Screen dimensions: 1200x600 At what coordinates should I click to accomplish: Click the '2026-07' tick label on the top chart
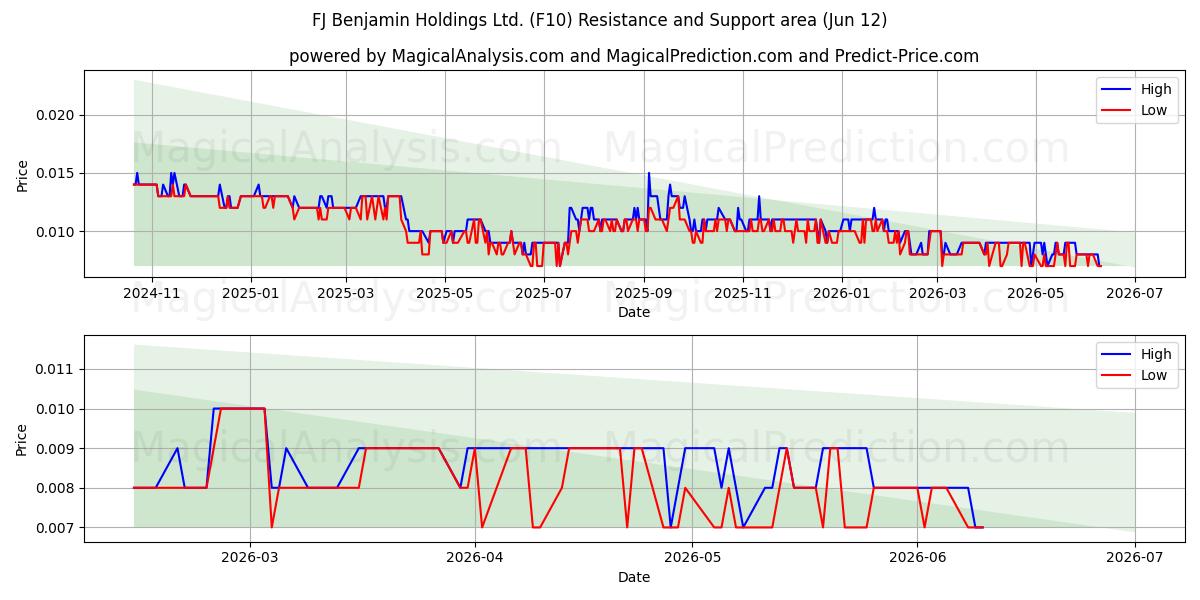1135,293
